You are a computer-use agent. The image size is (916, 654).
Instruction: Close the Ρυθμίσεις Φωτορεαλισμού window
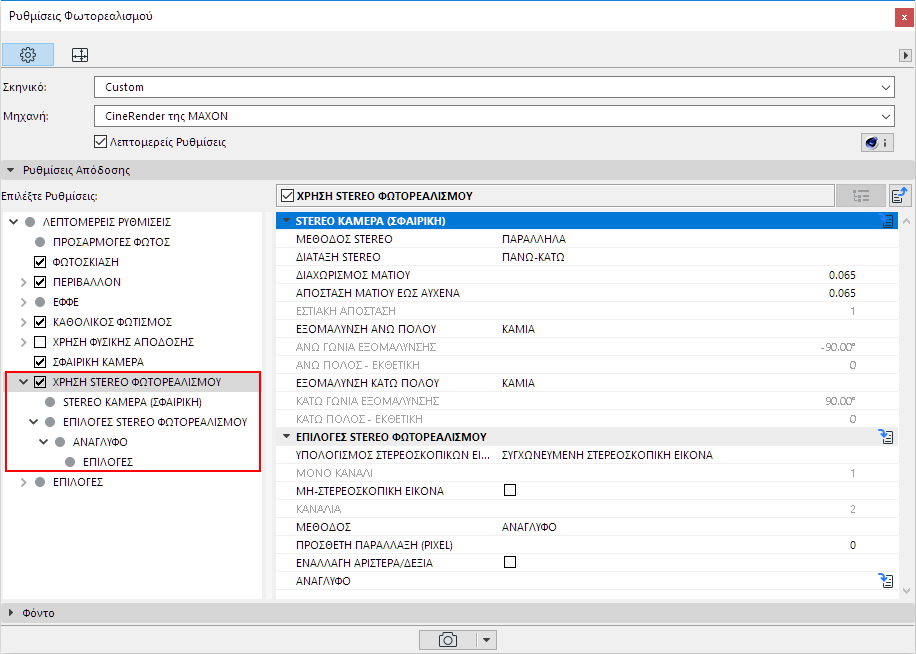[x=904, y=18]
